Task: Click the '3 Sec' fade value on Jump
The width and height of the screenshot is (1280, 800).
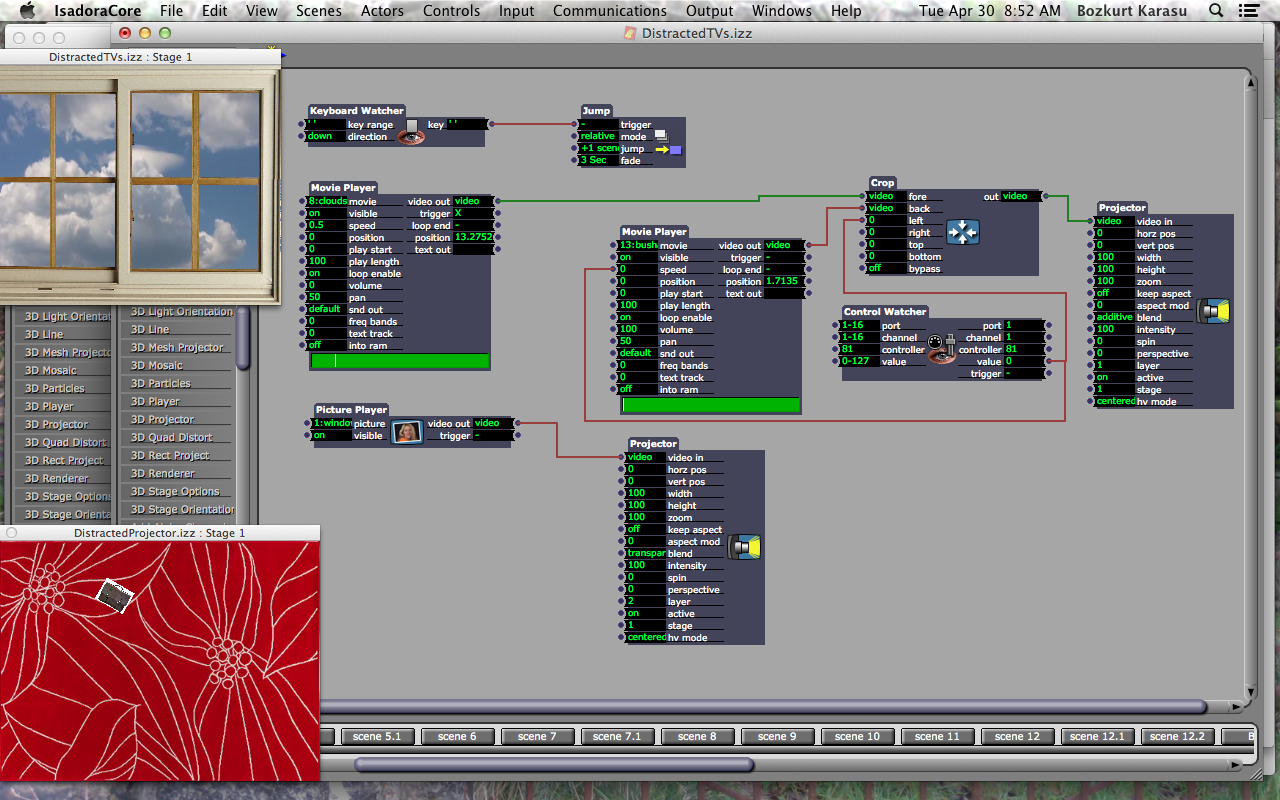Action: pyautogui.click(x=598, y=160)
